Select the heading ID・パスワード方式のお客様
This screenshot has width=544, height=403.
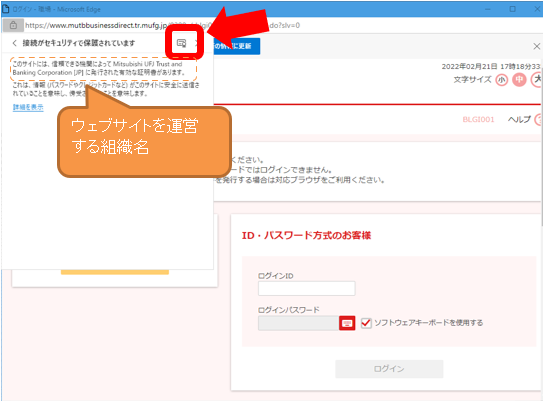(306, 235)
